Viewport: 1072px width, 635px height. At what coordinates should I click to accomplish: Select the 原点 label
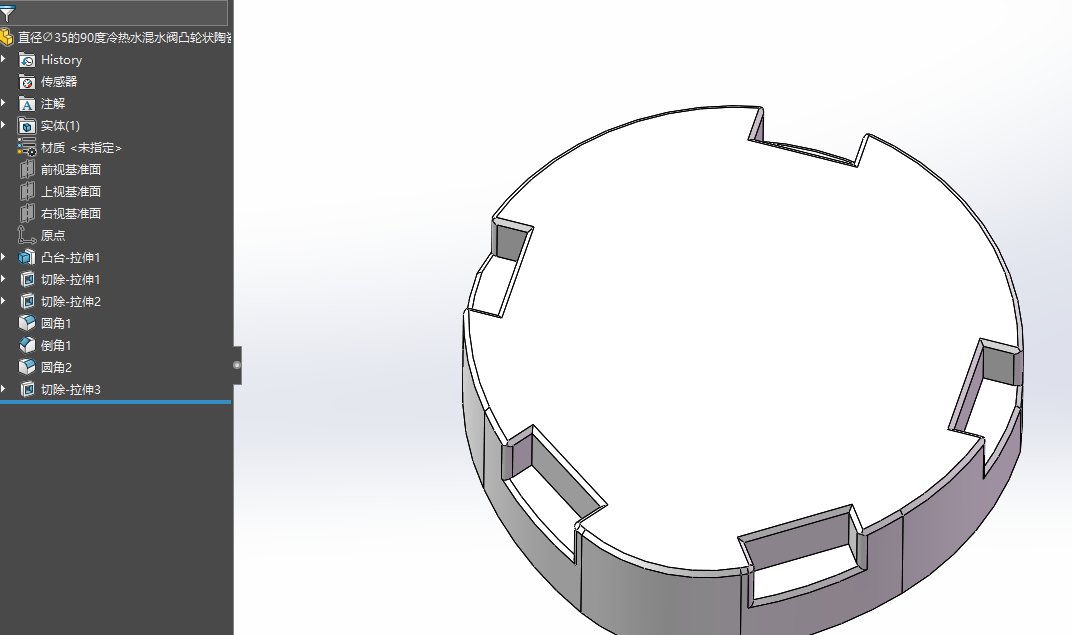(x=53, y=235)
